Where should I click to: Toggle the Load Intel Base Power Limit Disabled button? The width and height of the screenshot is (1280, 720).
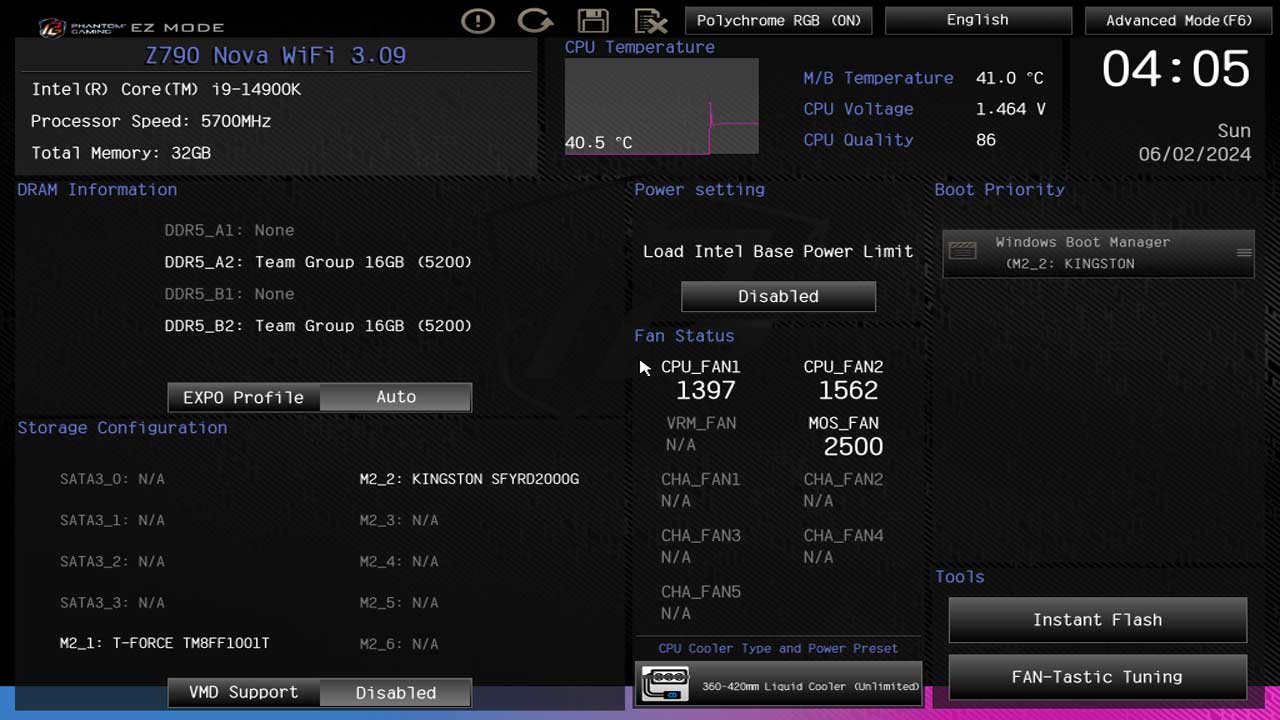[778, 296]
